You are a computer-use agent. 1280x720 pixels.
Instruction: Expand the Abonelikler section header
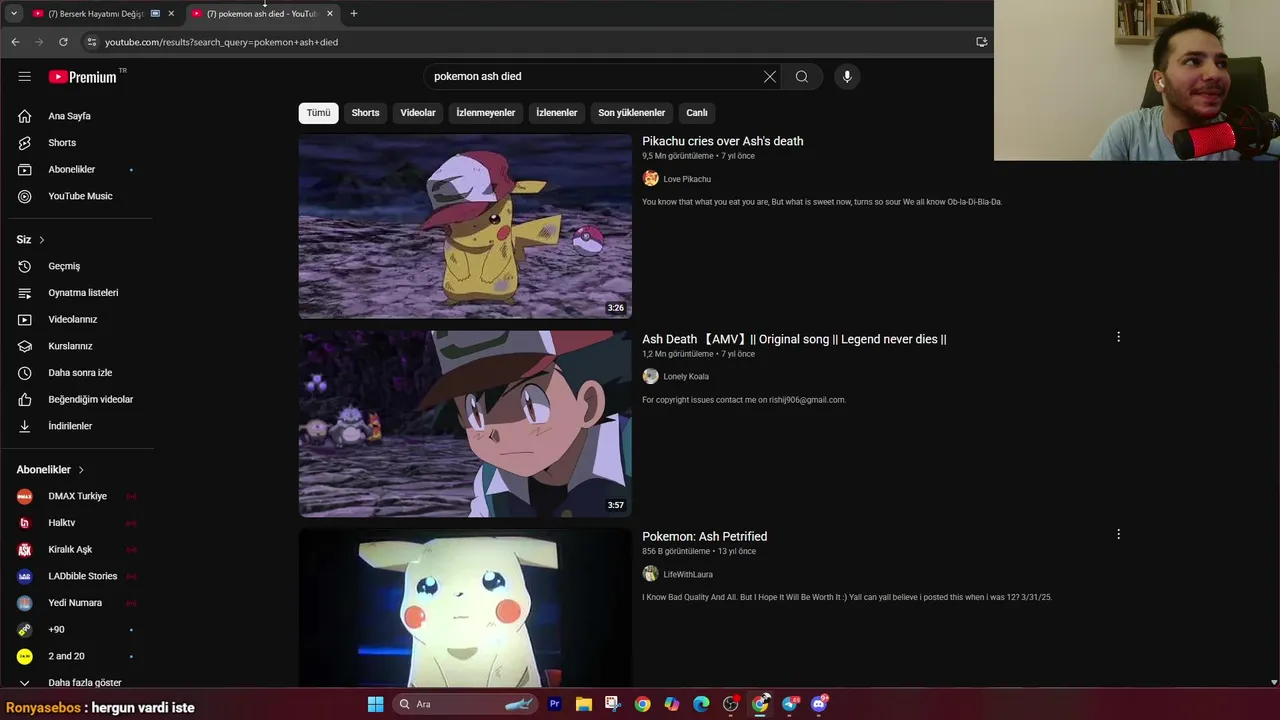coord(50,470)
